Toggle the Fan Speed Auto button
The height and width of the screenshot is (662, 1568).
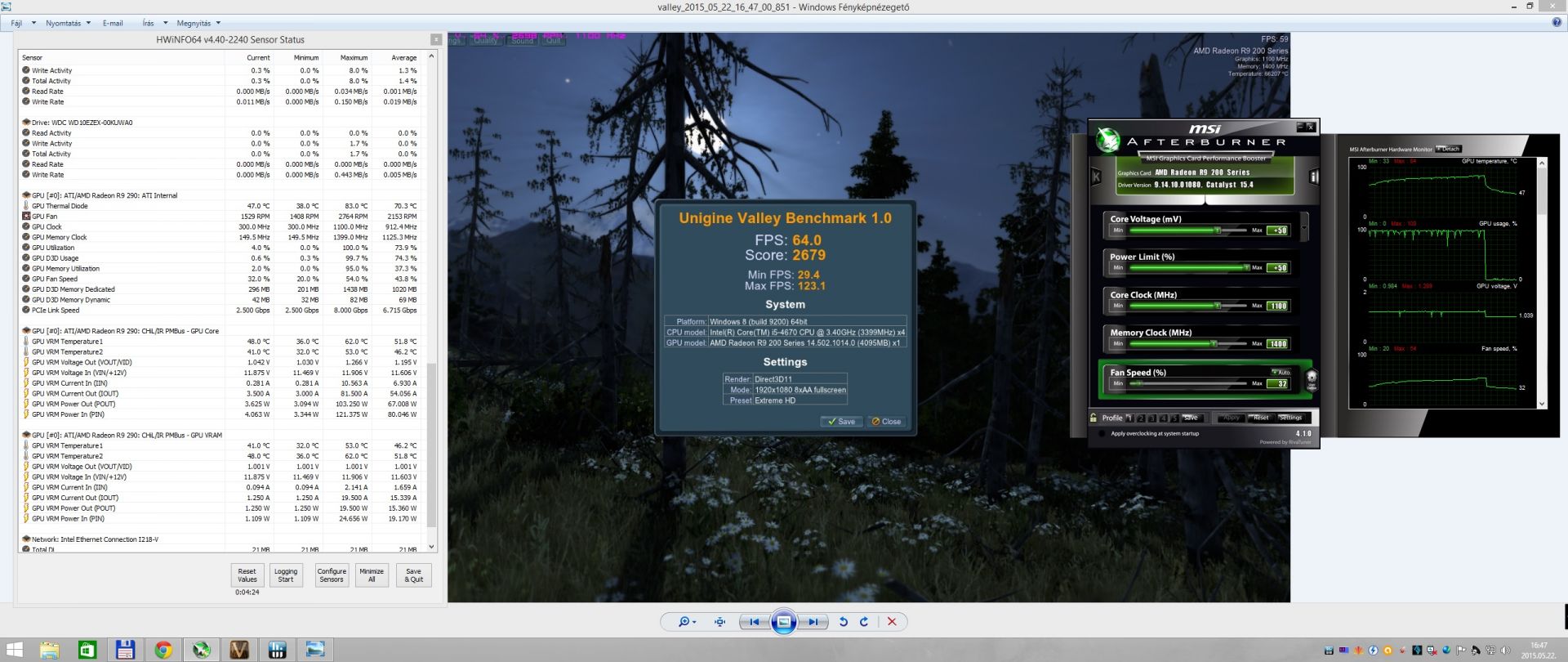1283,373
